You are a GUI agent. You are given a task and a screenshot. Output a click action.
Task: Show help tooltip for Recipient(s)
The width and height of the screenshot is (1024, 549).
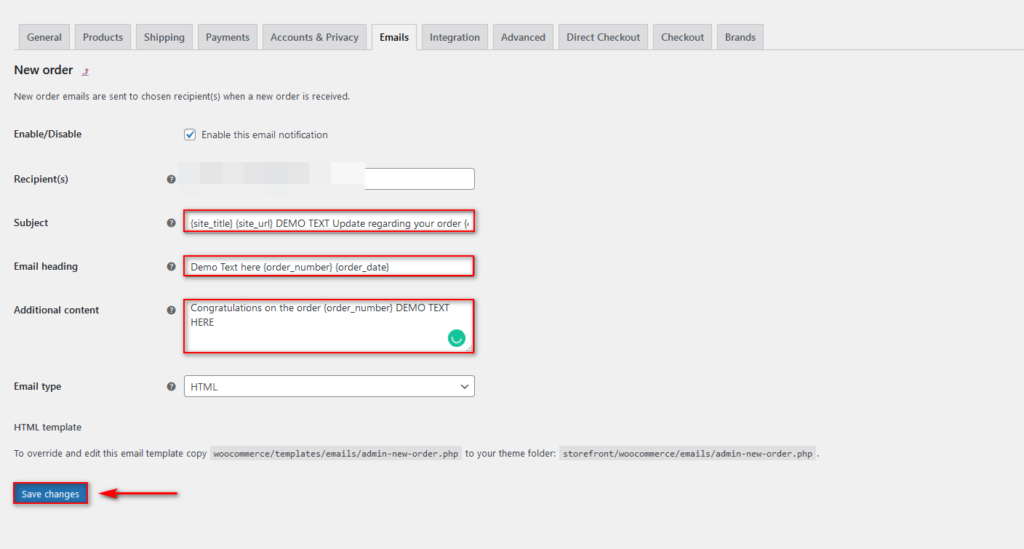click(x=171, y=179)
